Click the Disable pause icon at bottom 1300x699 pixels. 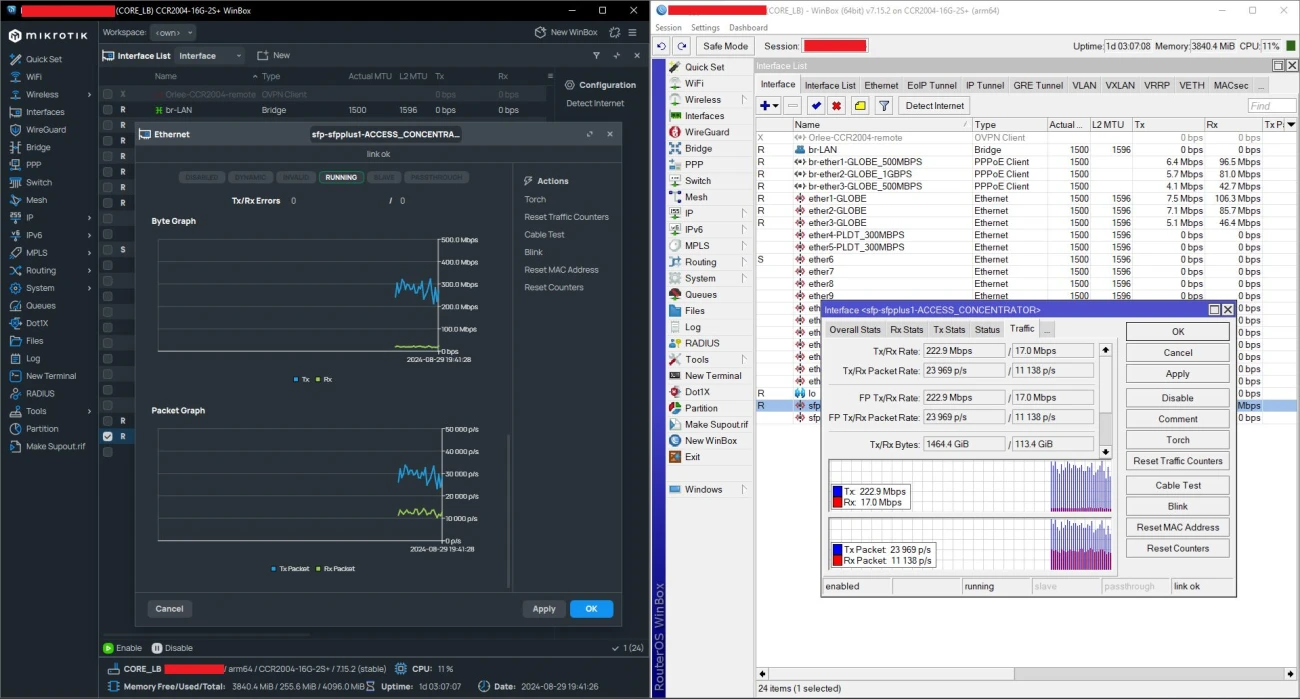pos(157,648)
